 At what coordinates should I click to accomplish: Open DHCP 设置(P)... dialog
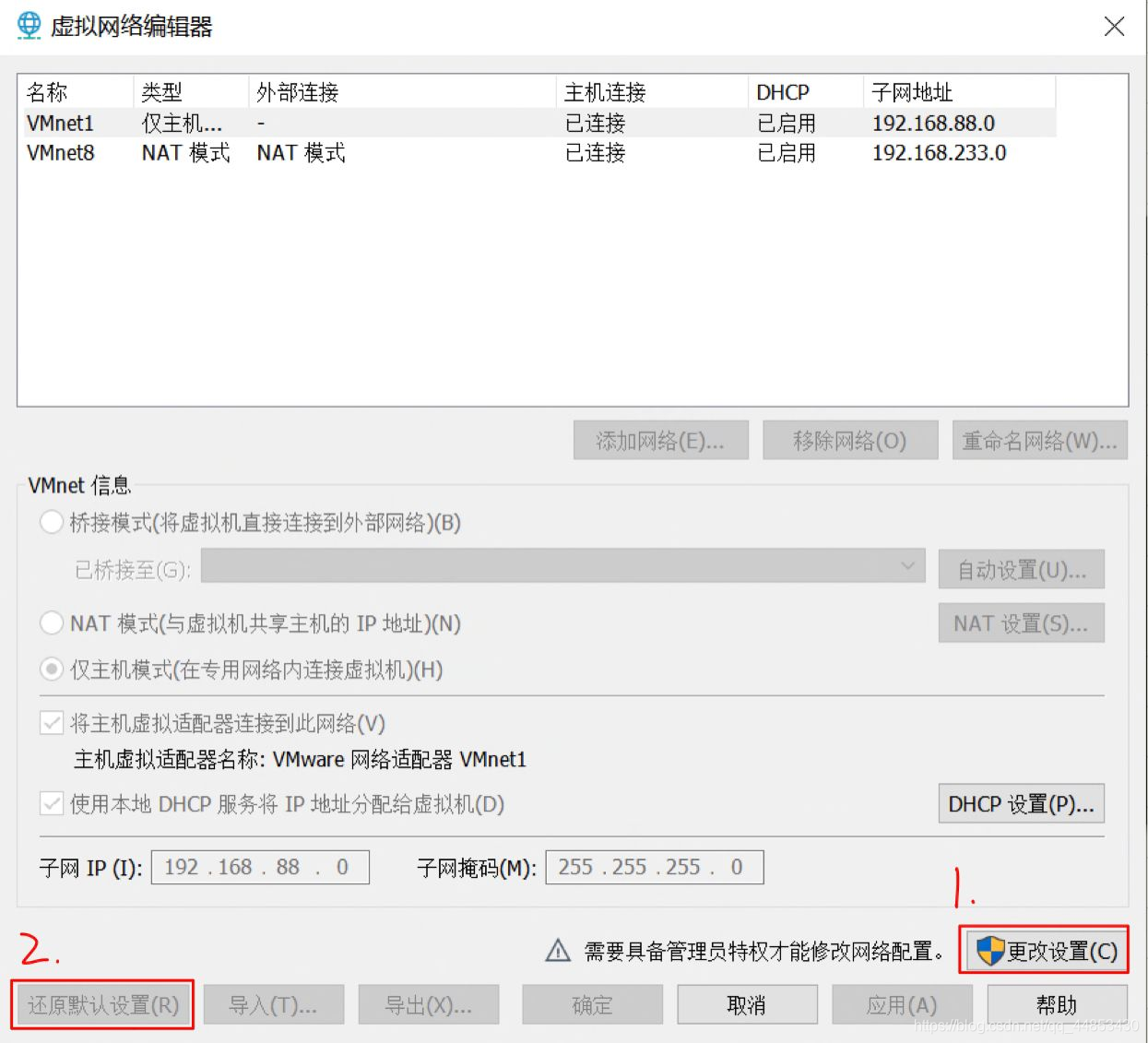point(1021,803)
